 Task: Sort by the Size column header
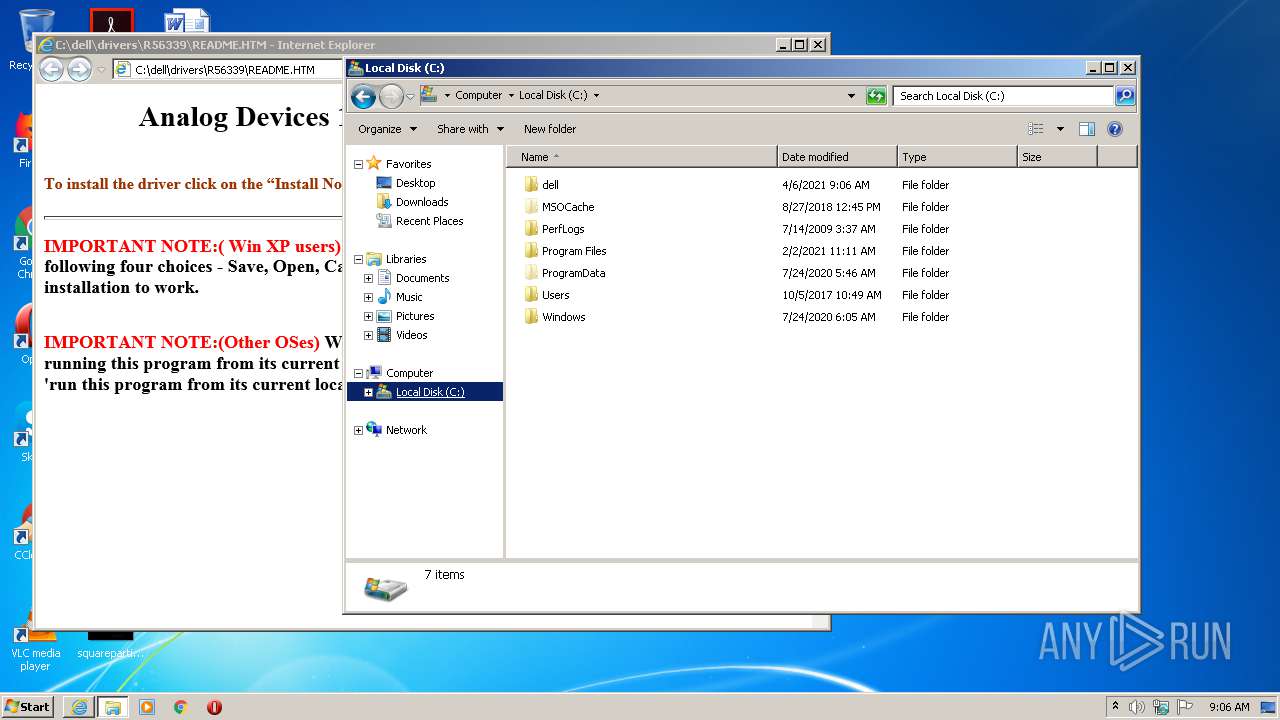(1057, 157)
